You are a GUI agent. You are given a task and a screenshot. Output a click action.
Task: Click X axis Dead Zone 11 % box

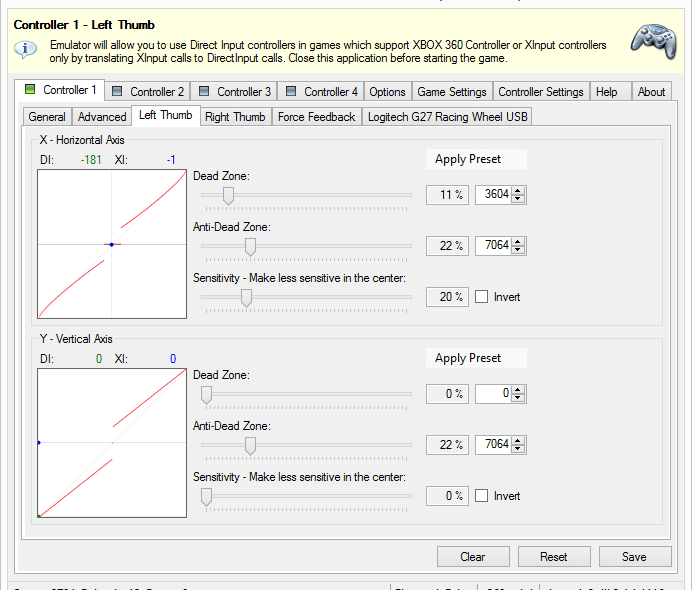[x=447, y=195]
